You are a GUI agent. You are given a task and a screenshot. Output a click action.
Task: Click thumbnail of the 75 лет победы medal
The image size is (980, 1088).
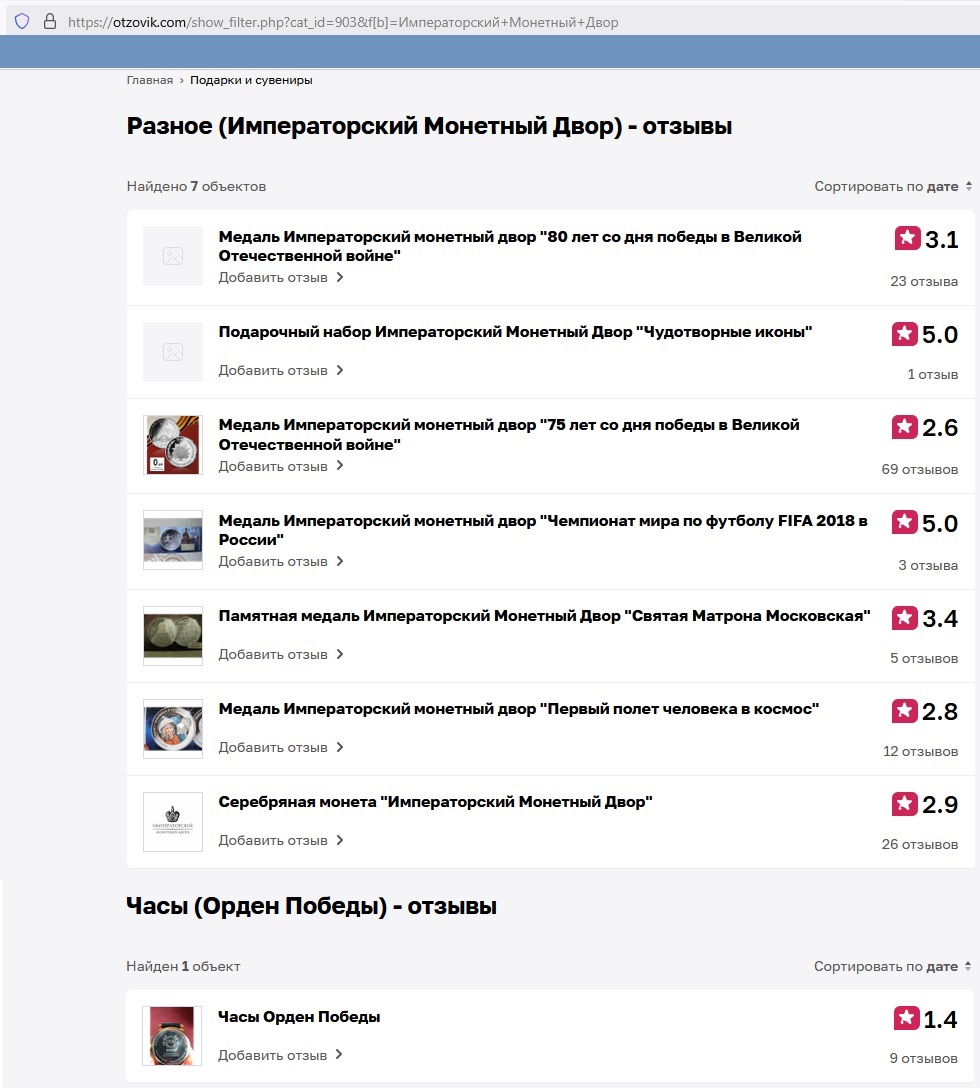[x=173, y=445]
